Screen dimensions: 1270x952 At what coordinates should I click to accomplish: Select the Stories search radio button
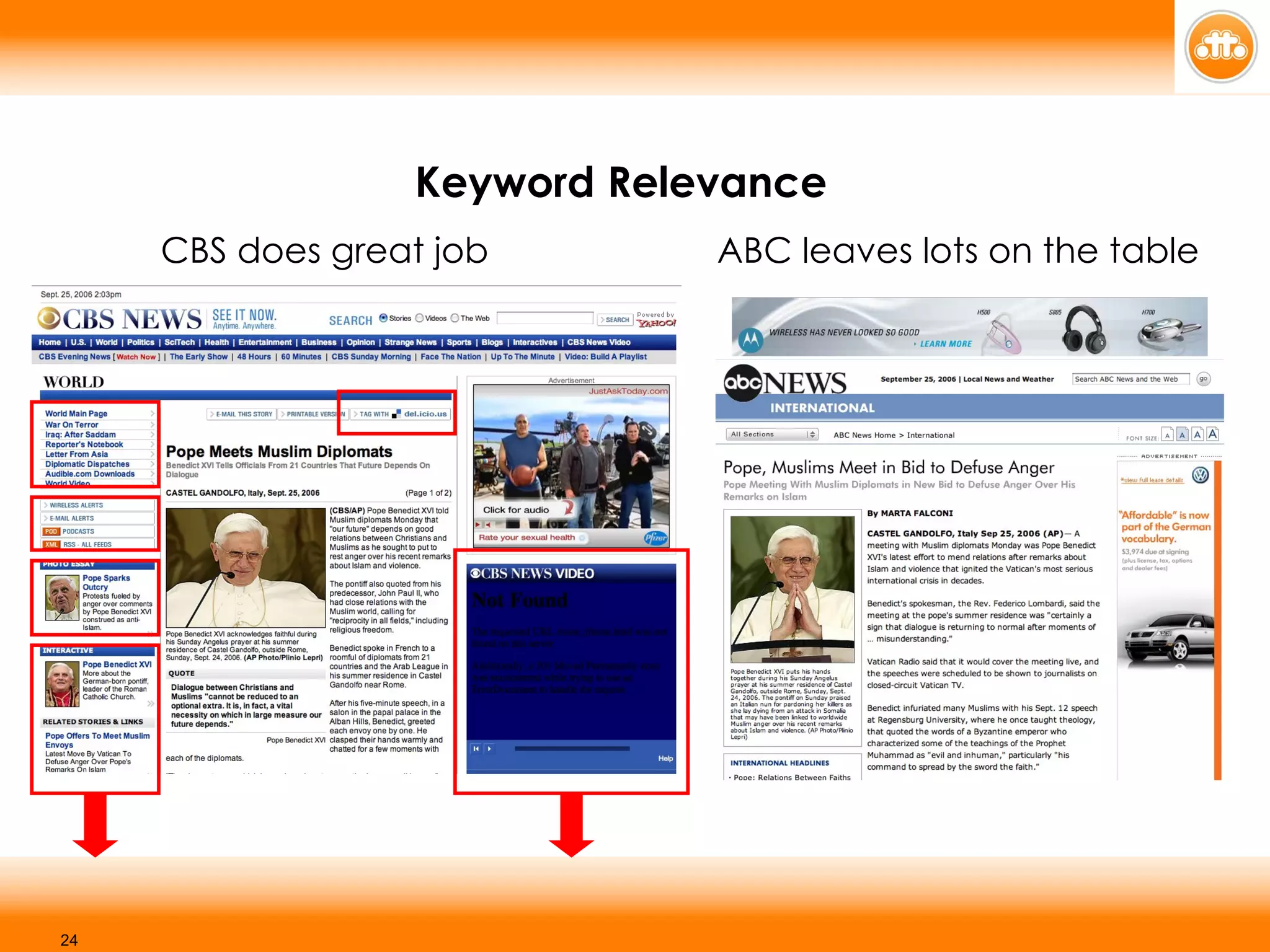[383, 318]
